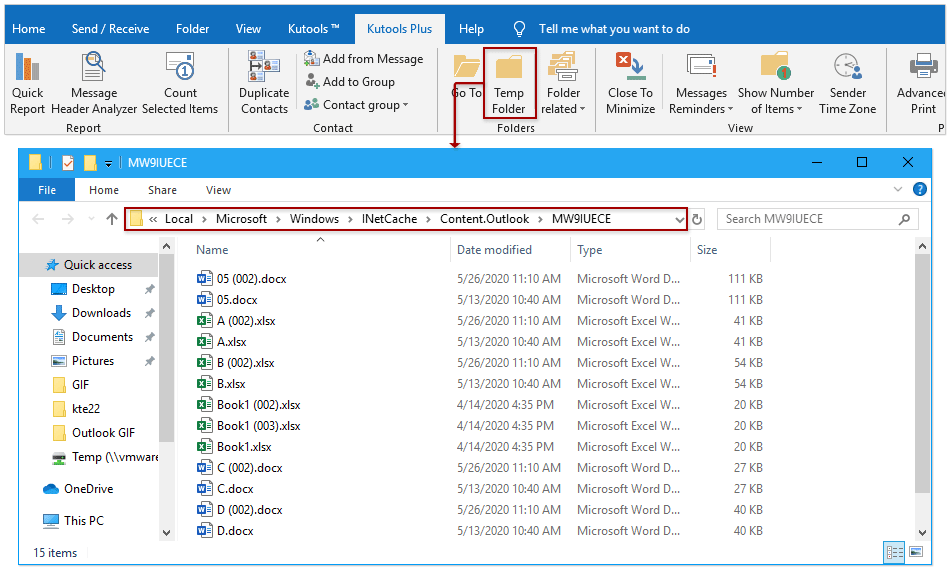The image size is (950, 571).
Task: Click Explorer back arrow
Action: click(x=38, y=219)
